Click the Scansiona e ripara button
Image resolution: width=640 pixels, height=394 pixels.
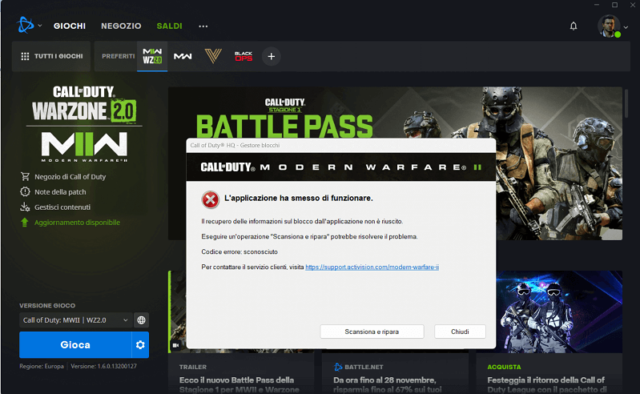[x=372, y=332]
